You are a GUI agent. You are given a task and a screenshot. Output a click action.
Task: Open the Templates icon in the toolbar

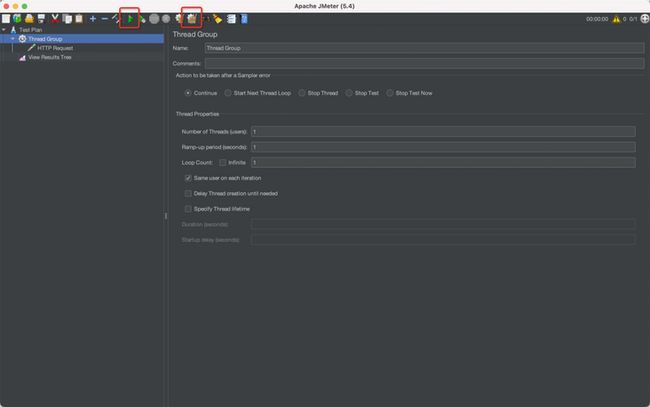17,19
